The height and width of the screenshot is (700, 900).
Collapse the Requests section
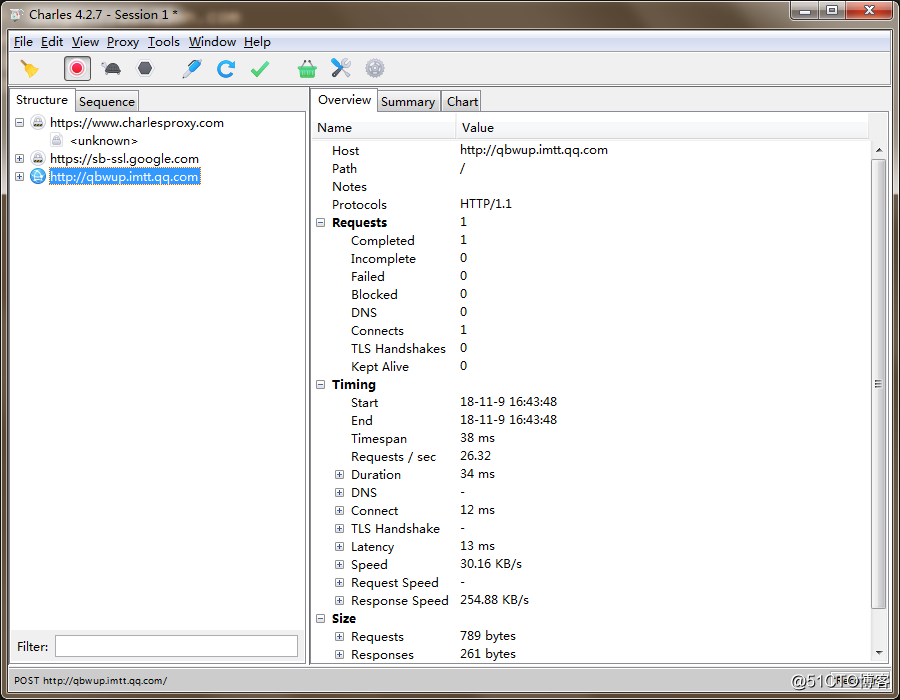click(x=320, y=223)
